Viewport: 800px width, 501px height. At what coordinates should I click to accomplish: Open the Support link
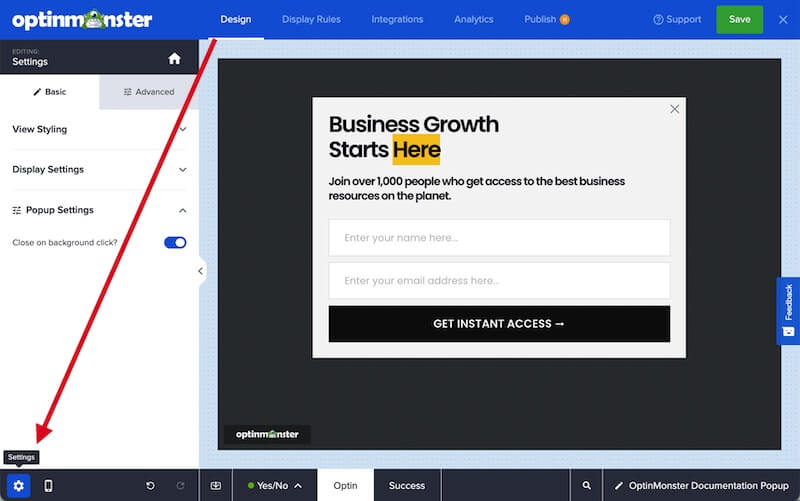point(677,19)
